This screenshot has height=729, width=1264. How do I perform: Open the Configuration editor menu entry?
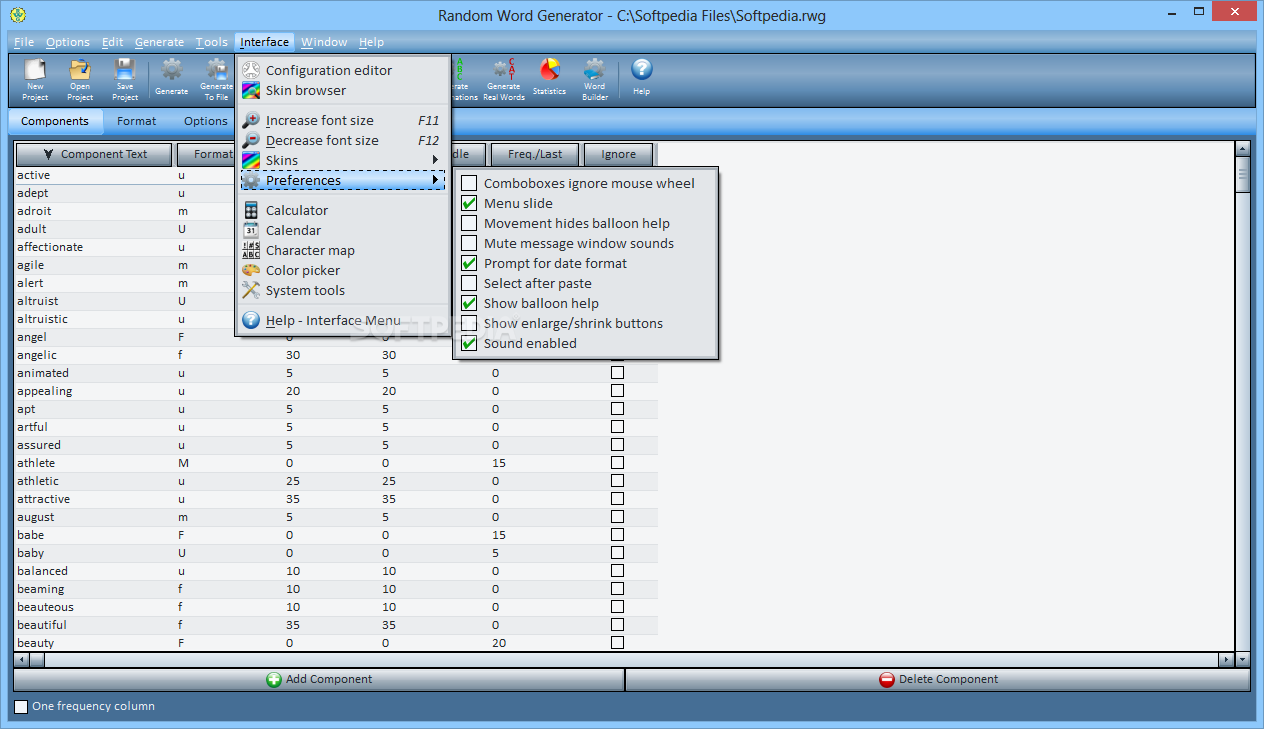(x=343, y=70)
